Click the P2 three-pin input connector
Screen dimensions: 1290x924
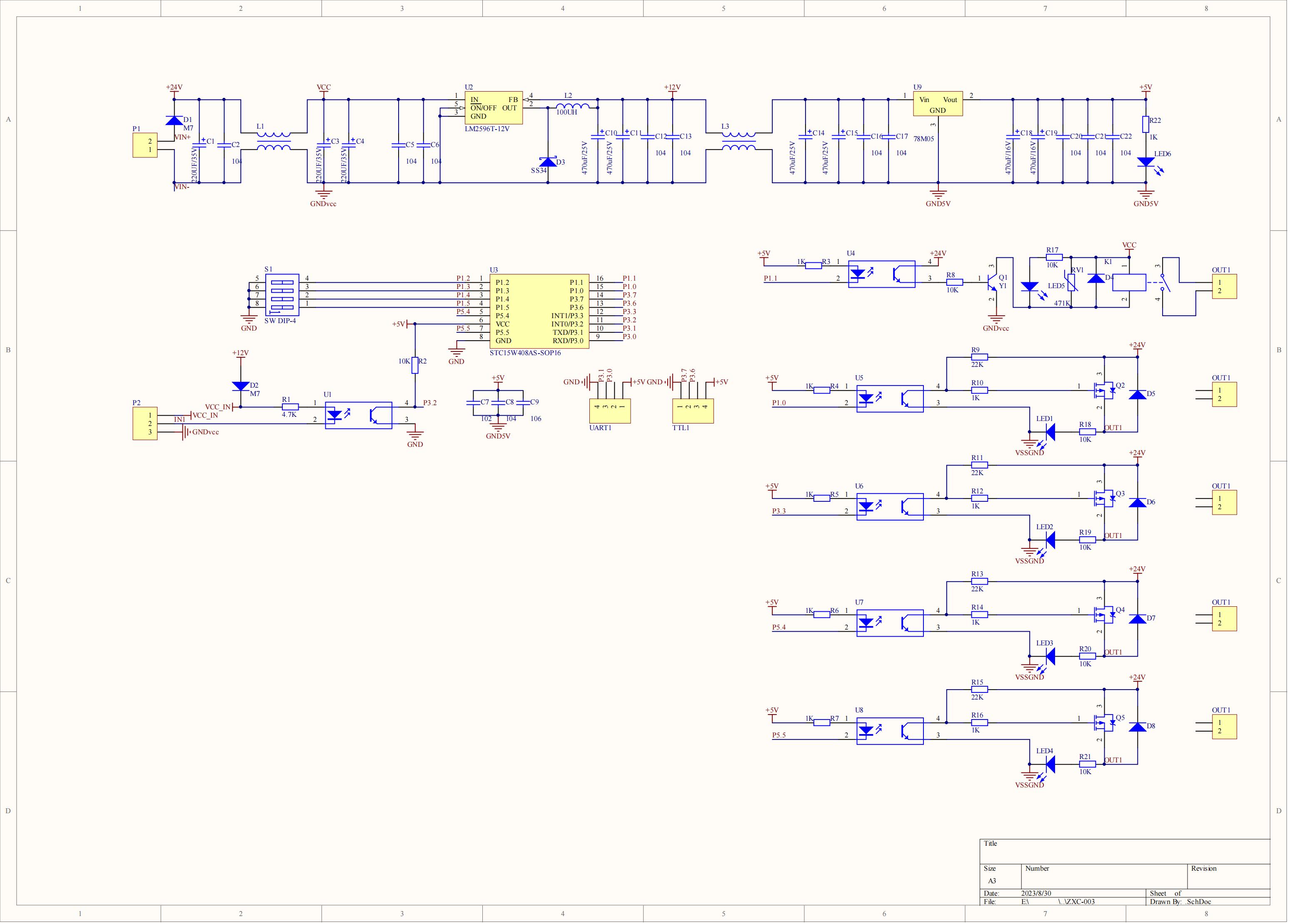(x=145, y=423)
